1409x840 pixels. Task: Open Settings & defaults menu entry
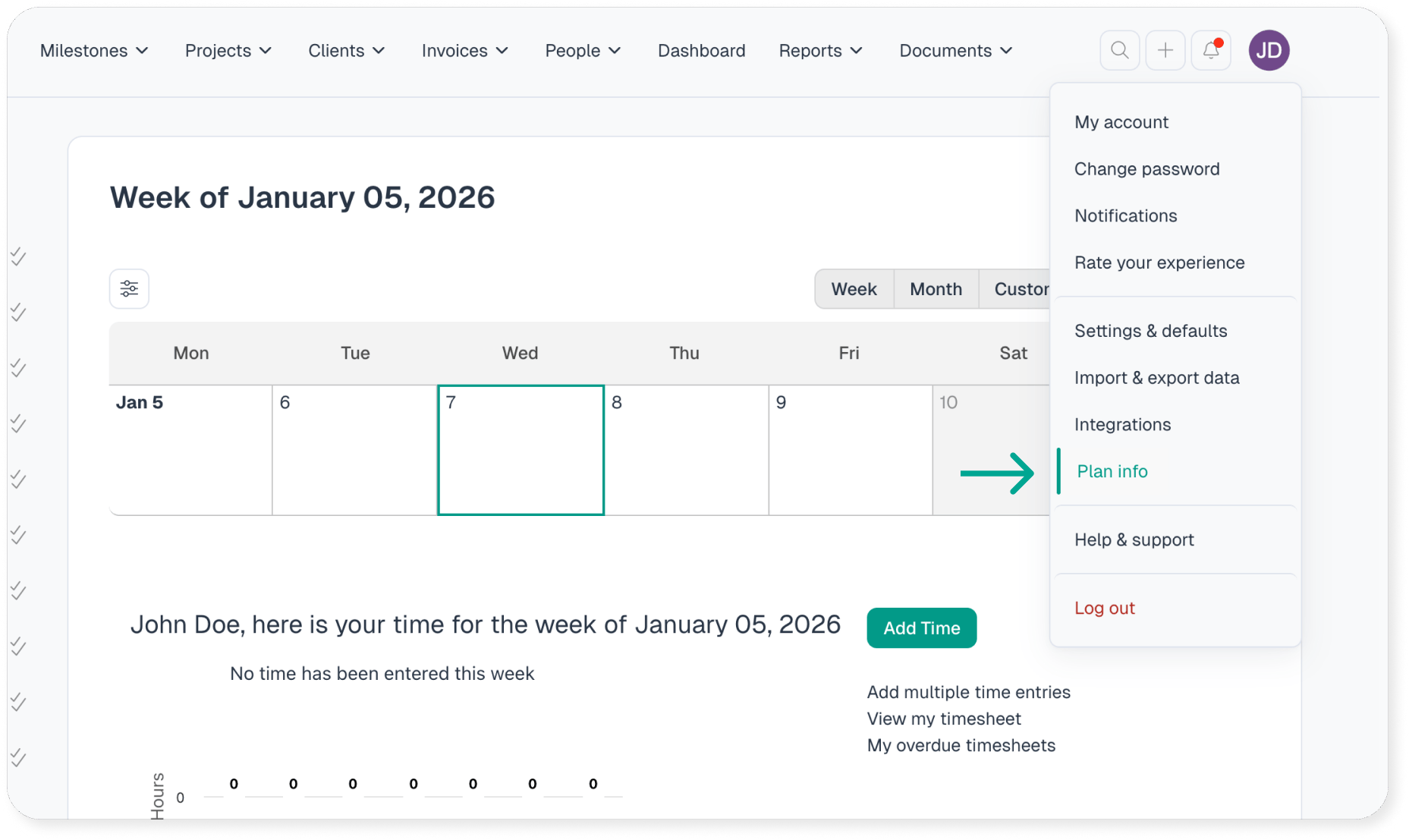(x=1150, y=331)
